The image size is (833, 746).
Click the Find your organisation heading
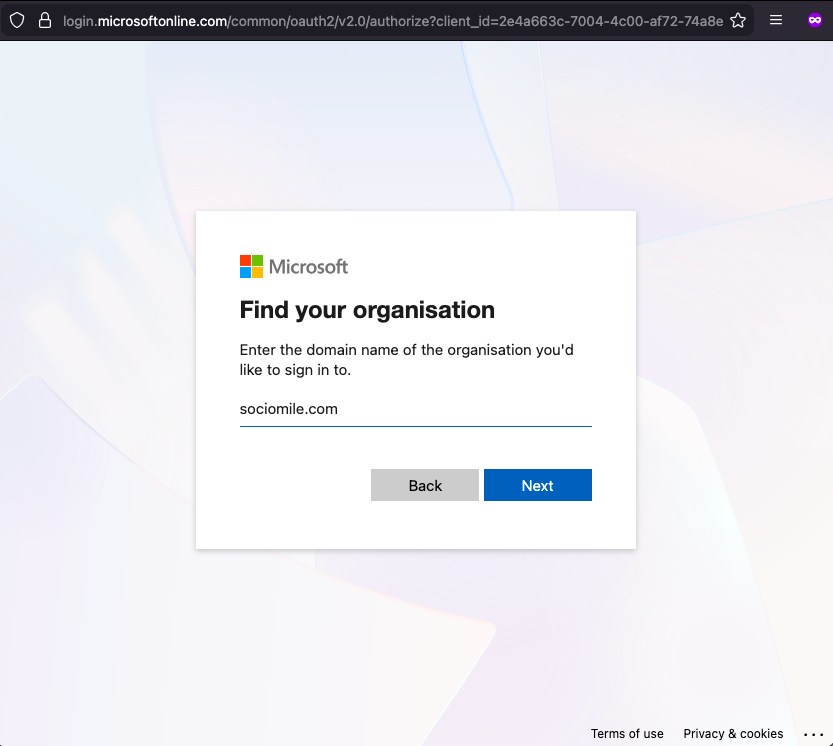click(367, 310)
